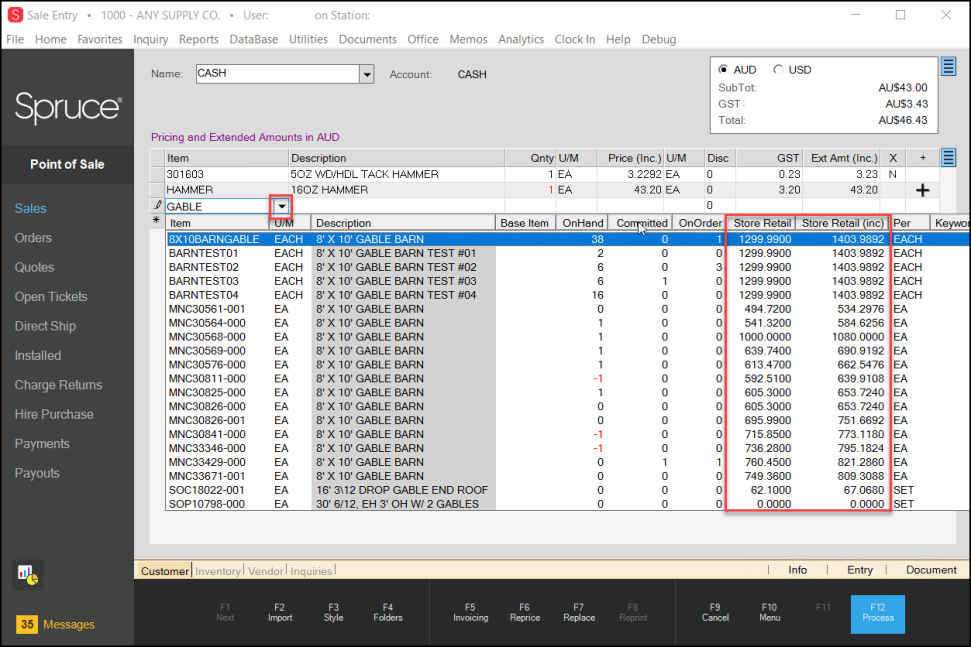971x647 pixels.
Task: Select the BARNTEST01 item row
Action: [568, 253]
